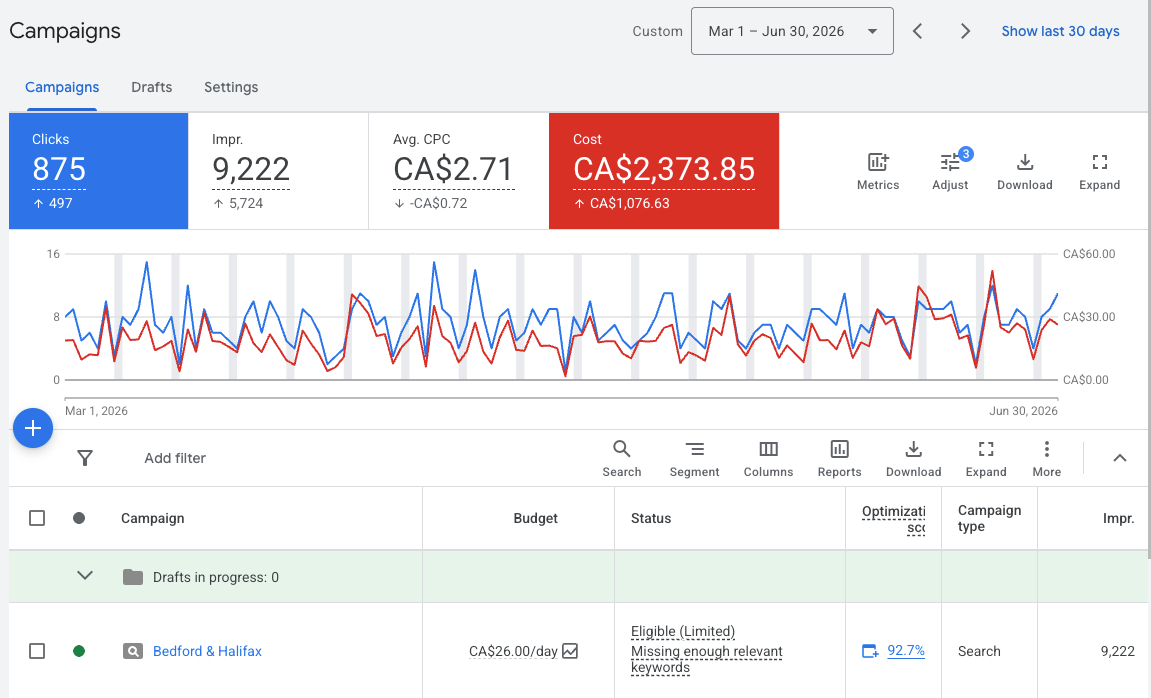Expand the Drafts in progress row
This screenshot has height=698, width=1151.
tap(85, 576)
